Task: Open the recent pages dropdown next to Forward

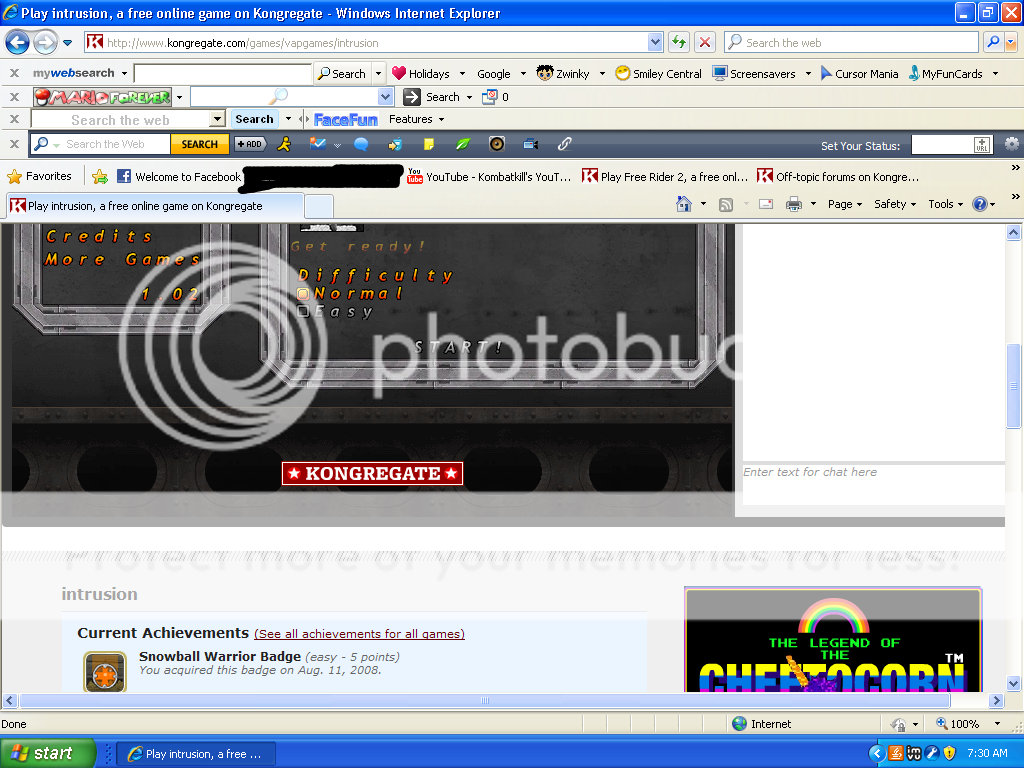Action: [67, 43]
